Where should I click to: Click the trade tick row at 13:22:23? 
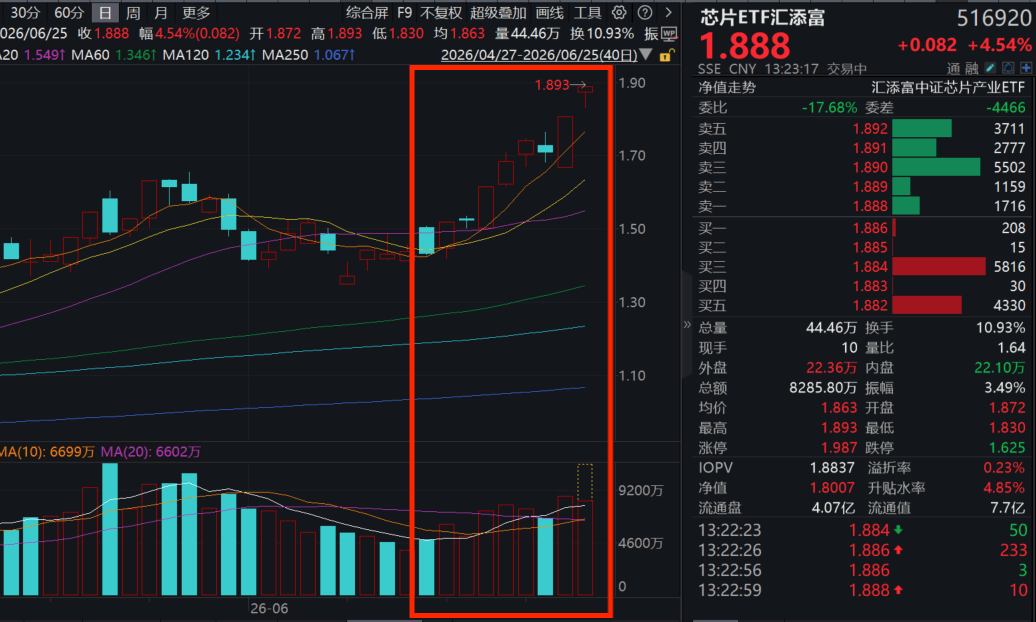click(862, 530)
